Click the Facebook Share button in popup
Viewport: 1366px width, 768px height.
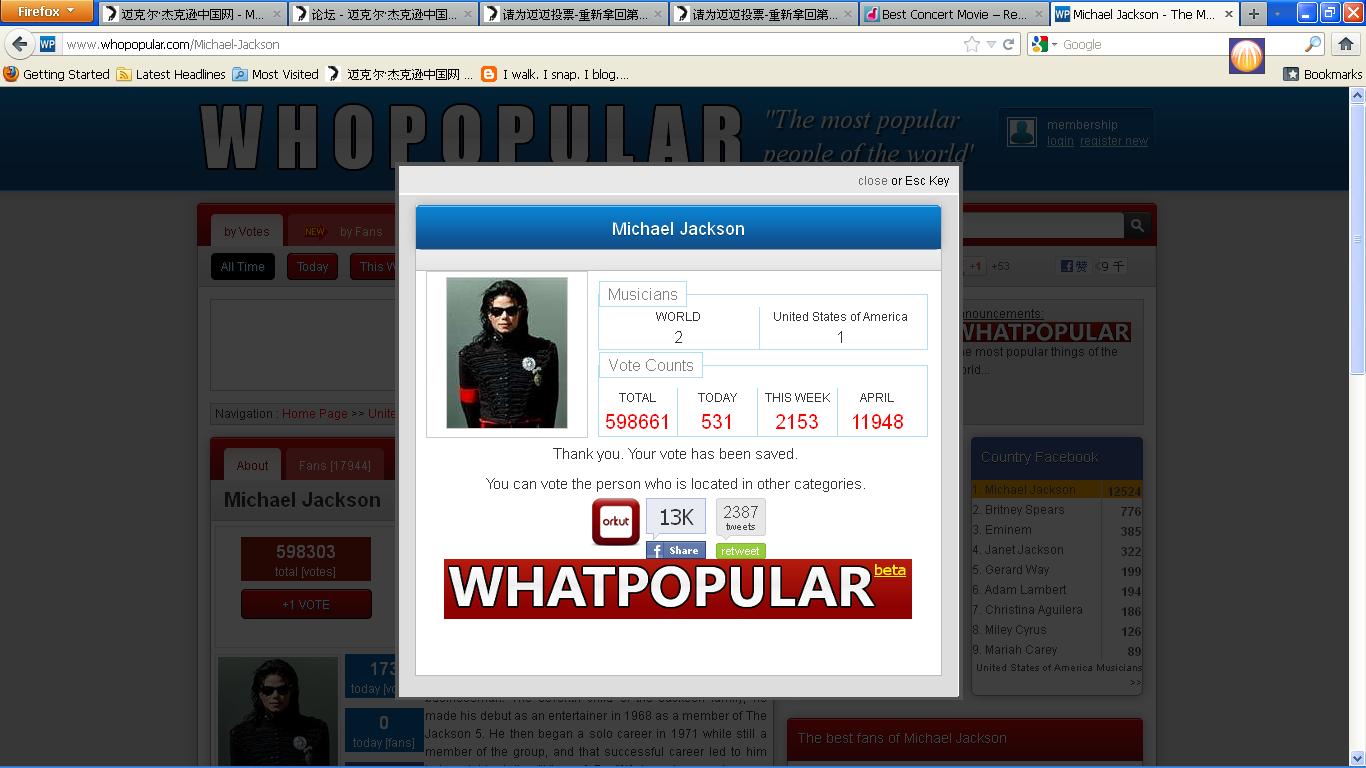(675, 550)
